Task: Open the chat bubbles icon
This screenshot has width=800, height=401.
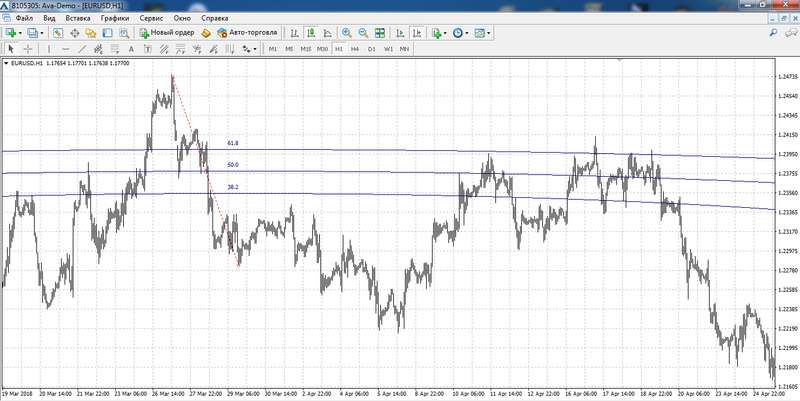Action: click(x=790, y=33)
